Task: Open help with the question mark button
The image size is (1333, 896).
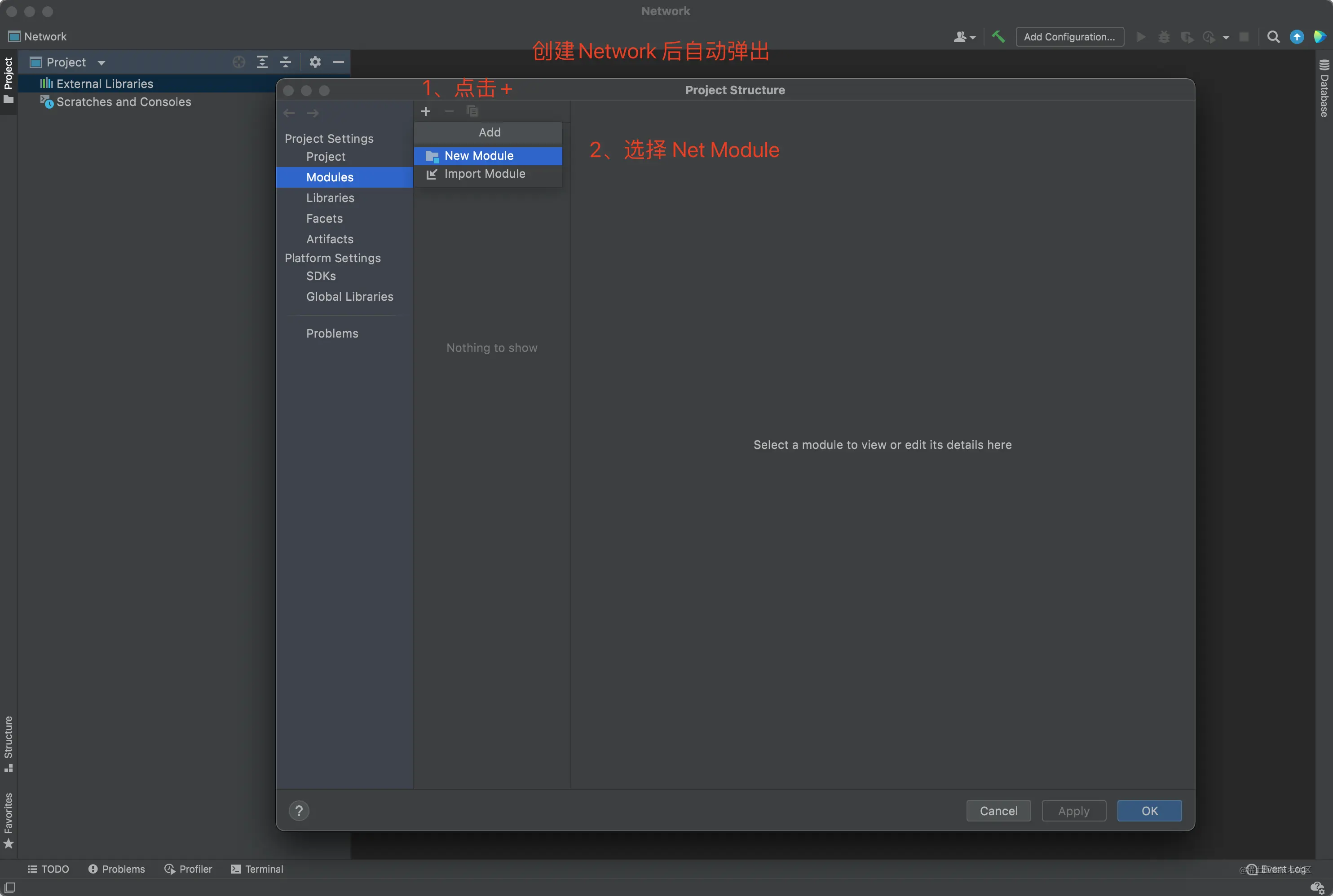Action: pos(299,810)
